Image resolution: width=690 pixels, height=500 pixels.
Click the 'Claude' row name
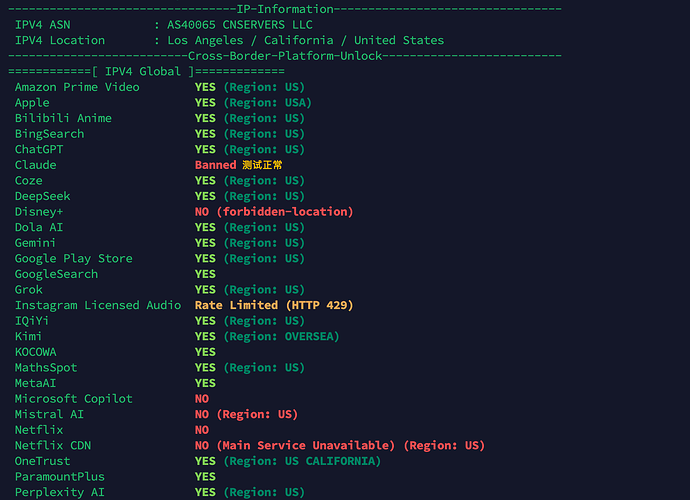click(36, 165)
